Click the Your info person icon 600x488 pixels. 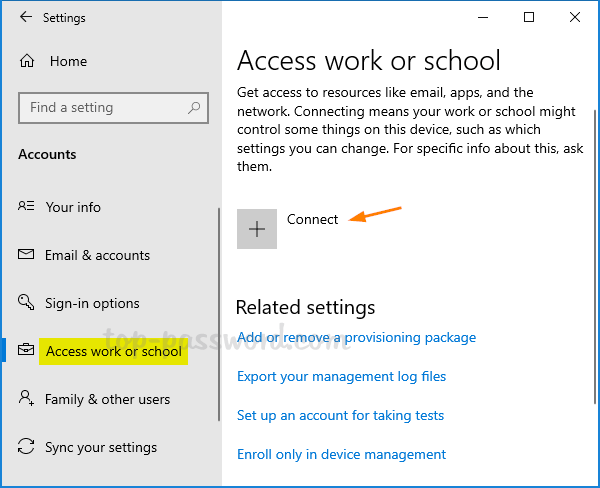pos(26,207)
